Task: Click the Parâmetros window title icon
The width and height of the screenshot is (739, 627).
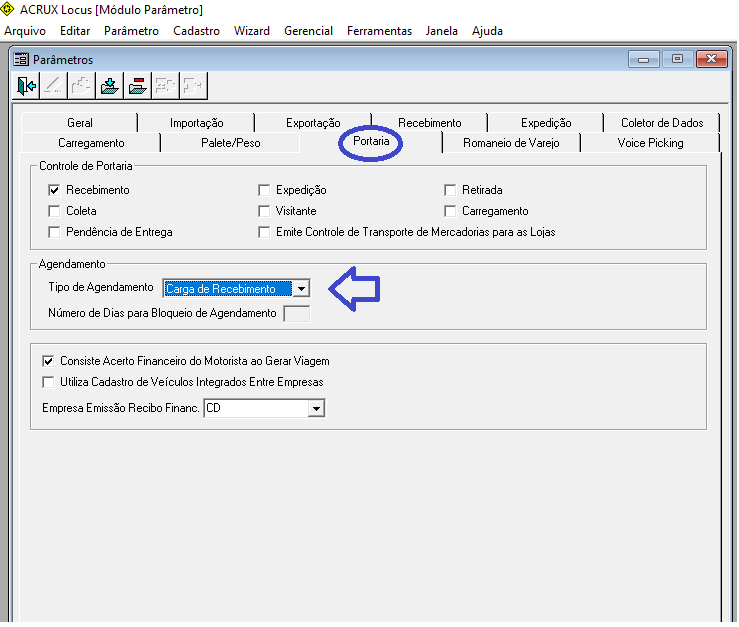Action: (x=21, y=60)
